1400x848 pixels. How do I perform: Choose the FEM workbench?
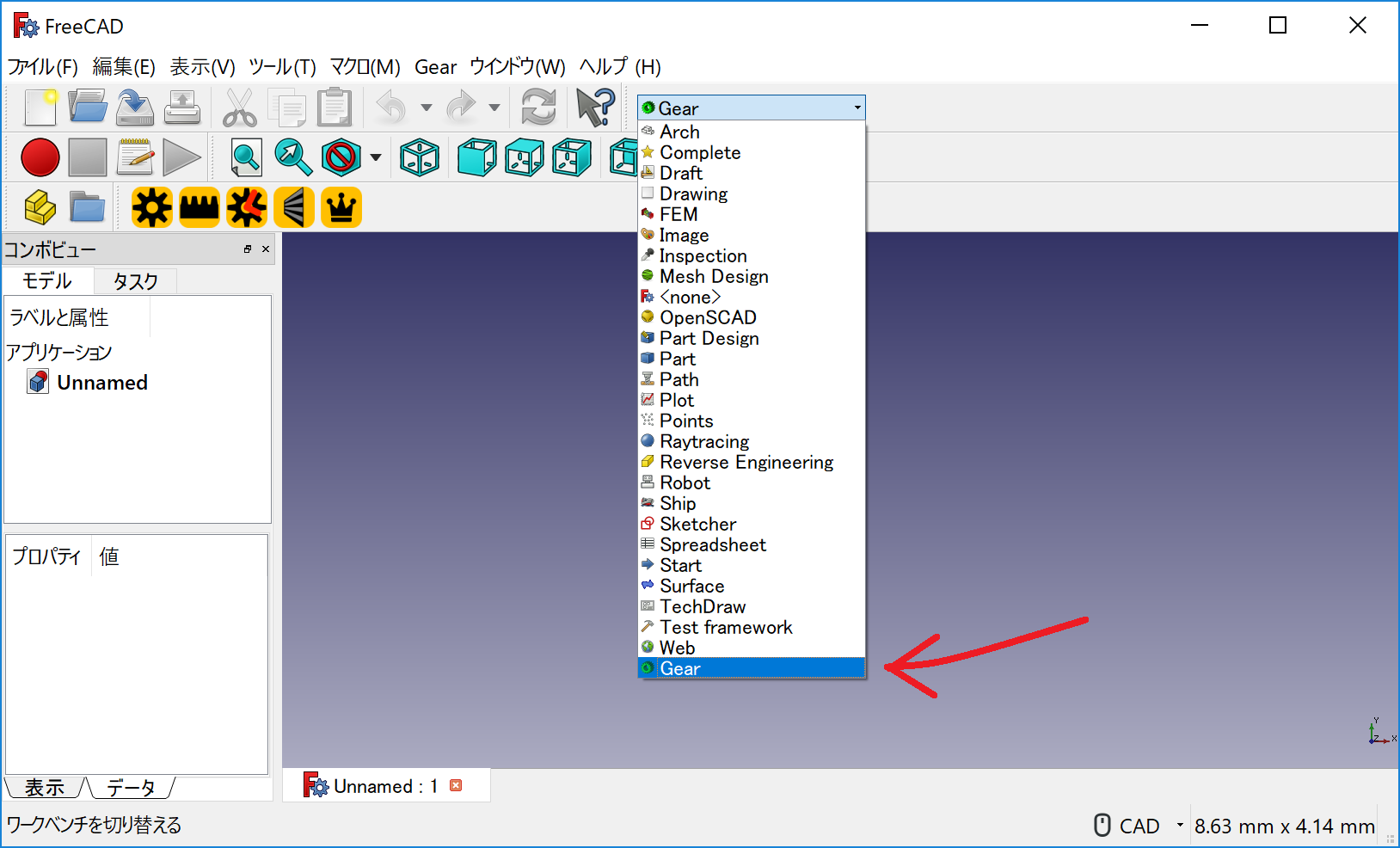click(x=751, y=214)
